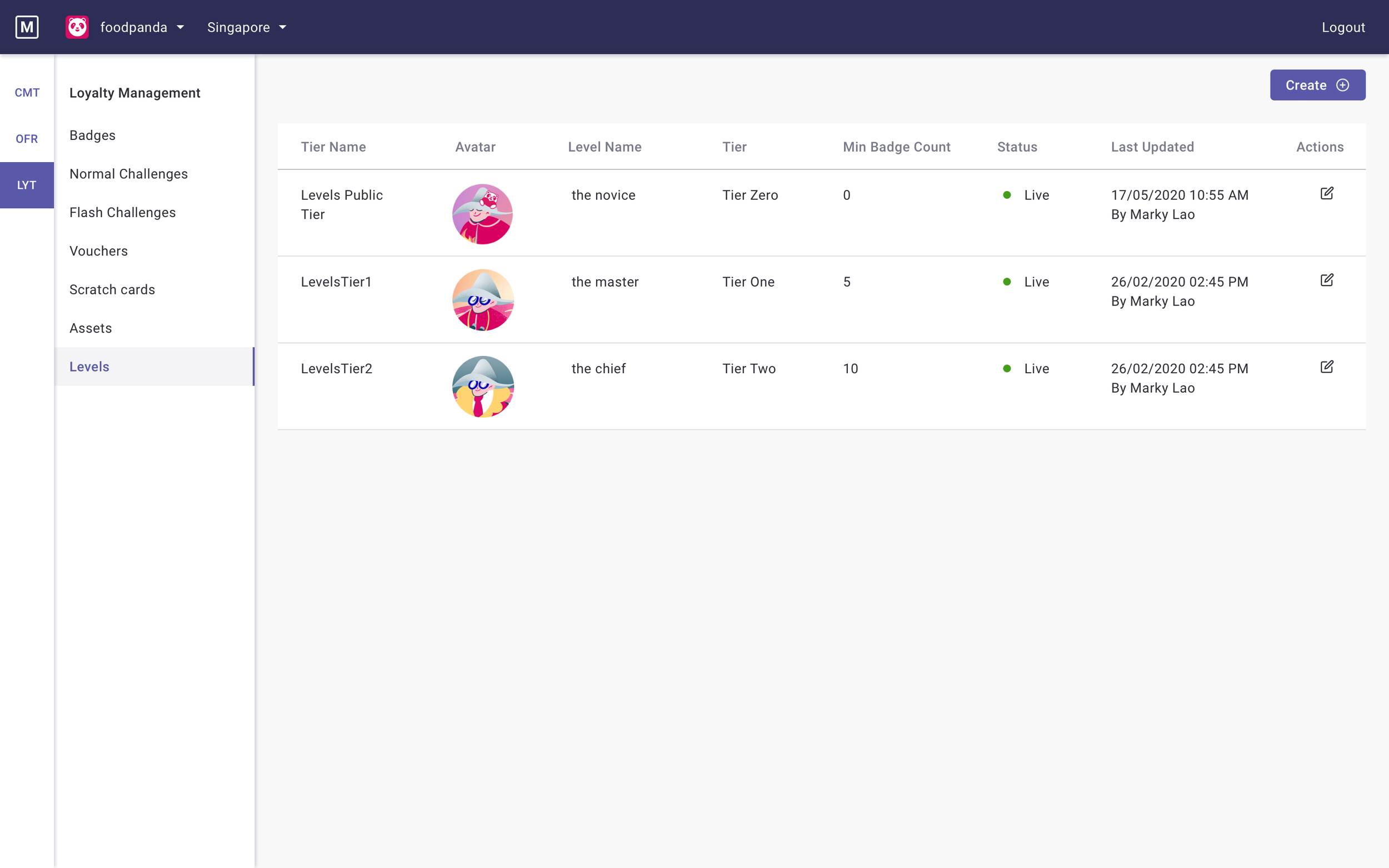The image size is (1389, 868).
Task: Open Badges in the sidebar
Action: [92, 136]
